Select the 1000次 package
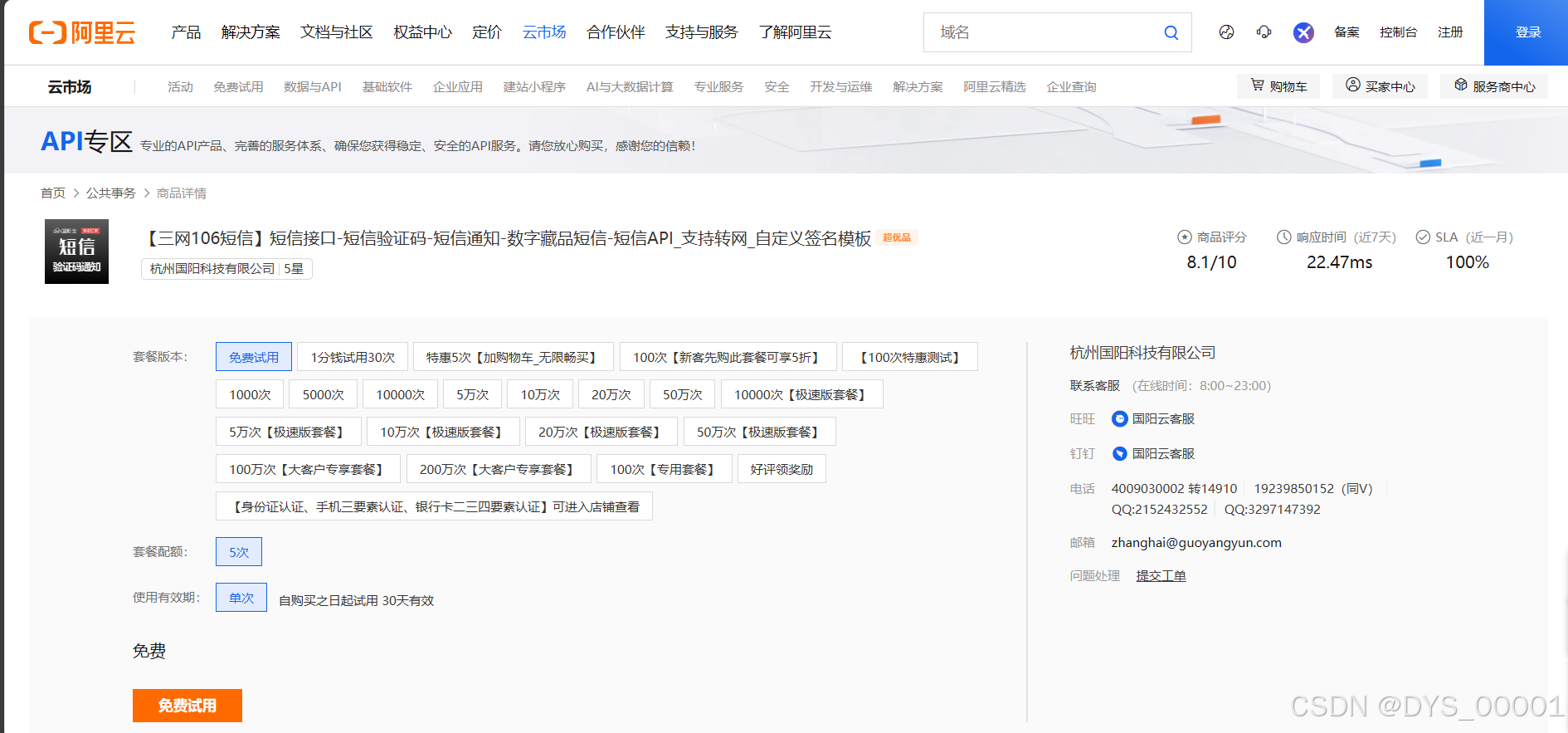1568x733 pixels. pyautogui.click(x=250, y=394)
